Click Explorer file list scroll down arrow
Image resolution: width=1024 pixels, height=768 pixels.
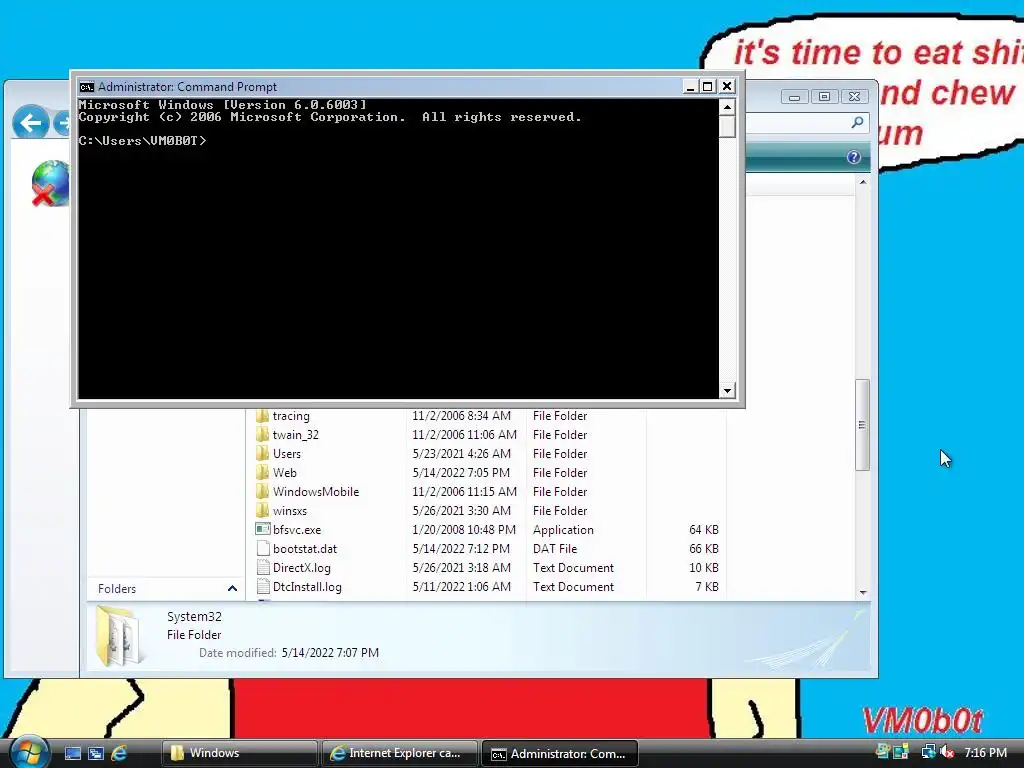[863, 592]
